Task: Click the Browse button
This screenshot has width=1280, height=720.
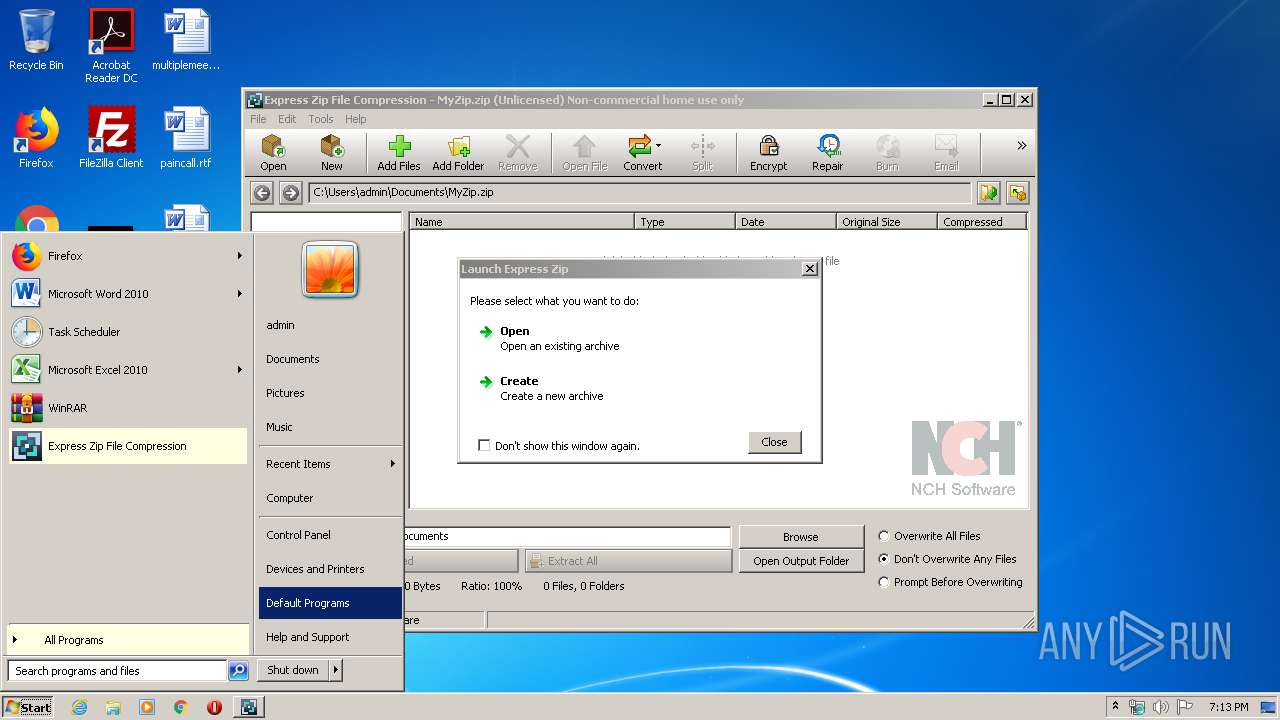Action: [800, 537]
